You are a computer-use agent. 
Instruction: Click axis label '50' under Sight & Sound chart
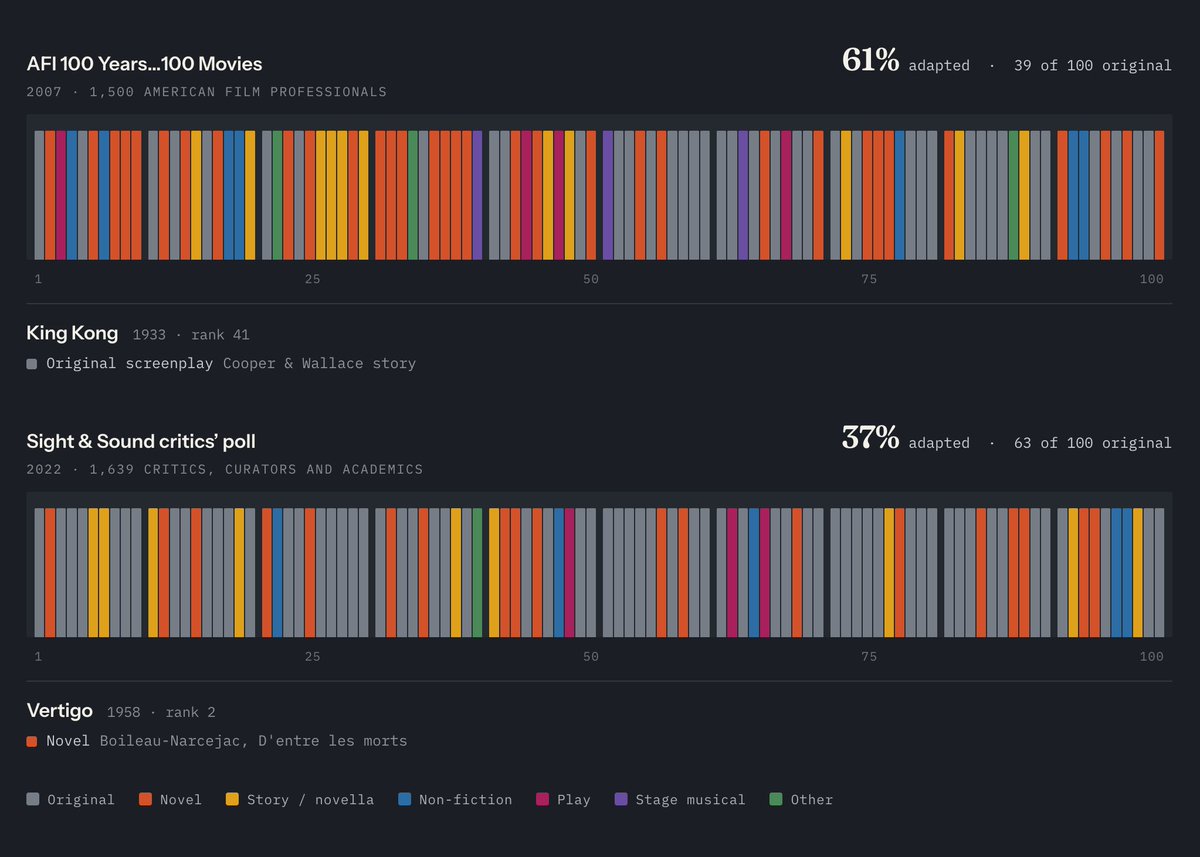591,656
